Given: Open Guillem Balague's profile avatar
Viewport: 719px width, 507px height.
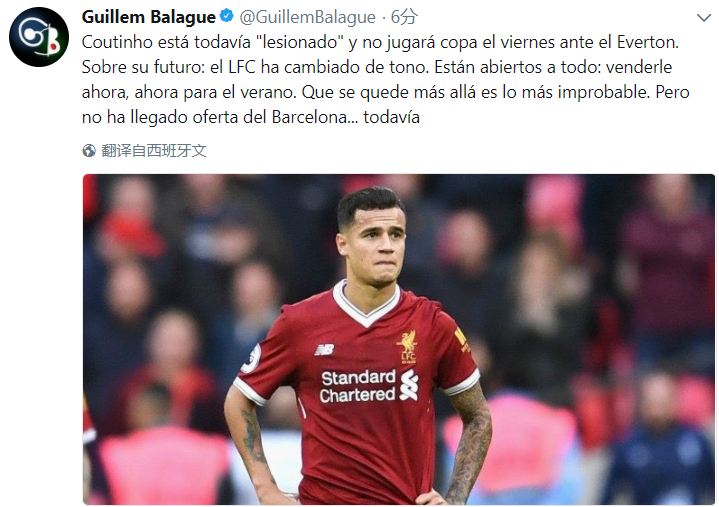Looking at the screenshot, I should pyautogui.click(x=39, y=37).
